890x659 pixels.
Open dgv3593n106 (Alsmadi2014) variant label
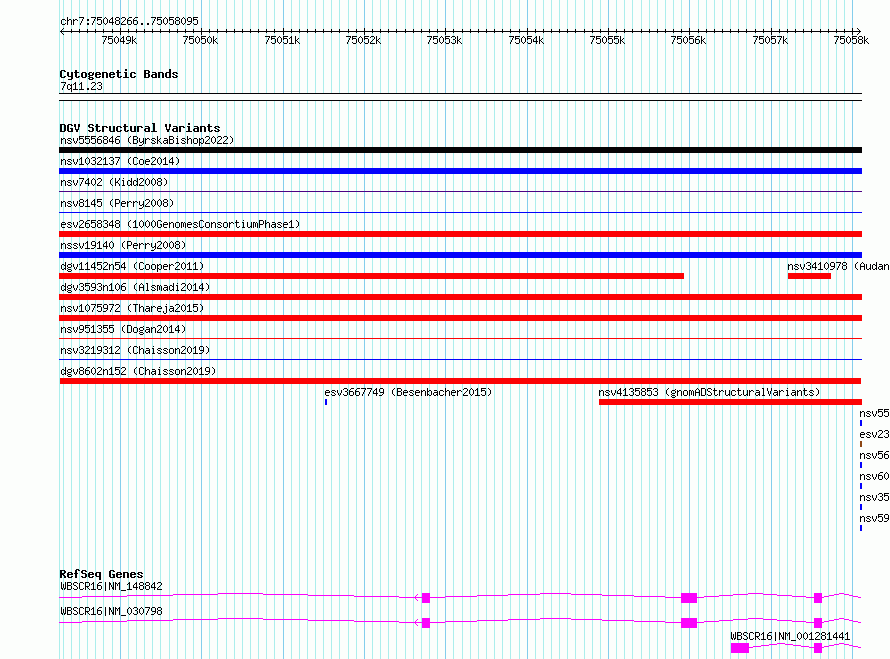coord(135,287)
